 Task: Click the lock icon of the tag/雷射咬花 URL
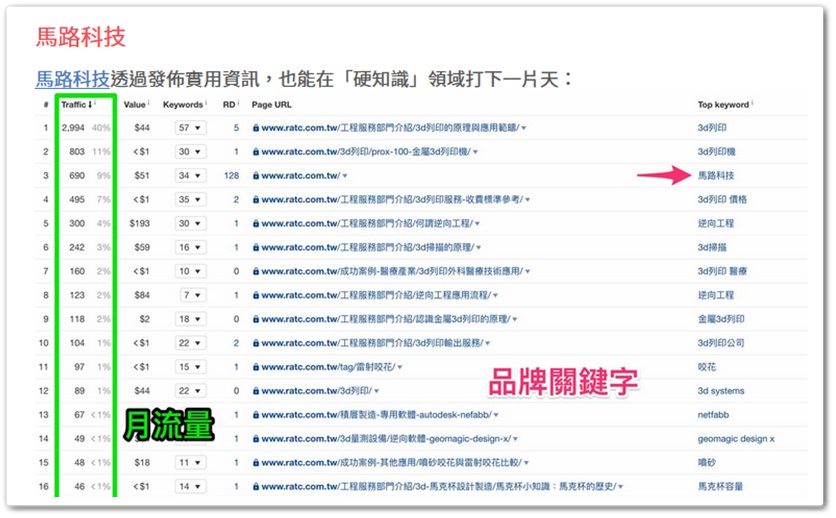256,368
